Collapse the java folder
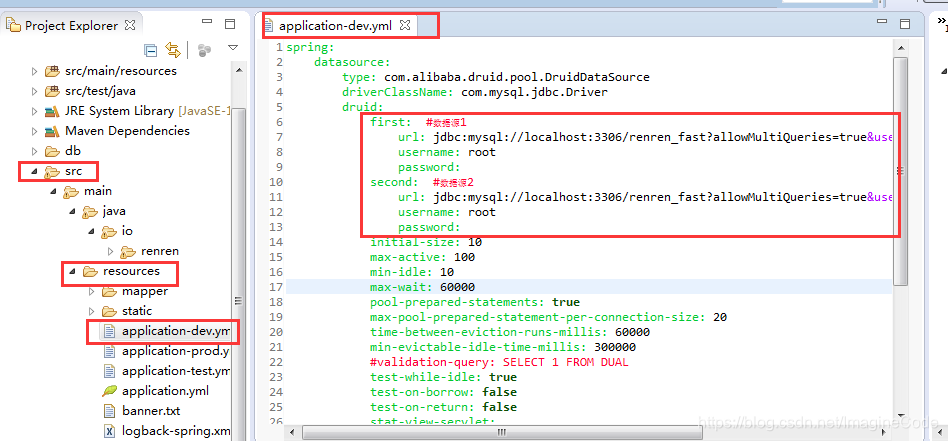This screenshot has width=948, height=441. [73, 212]
